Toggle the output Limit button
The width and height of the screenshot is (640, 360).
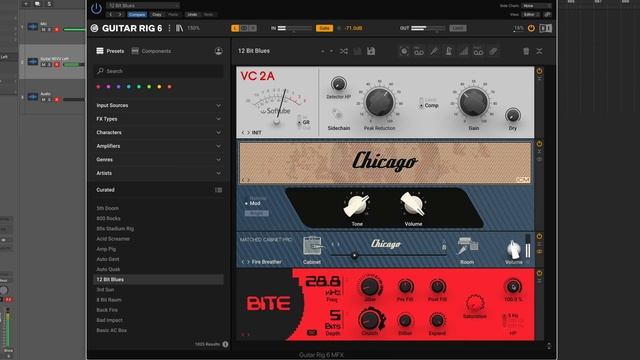coord(458,28)
